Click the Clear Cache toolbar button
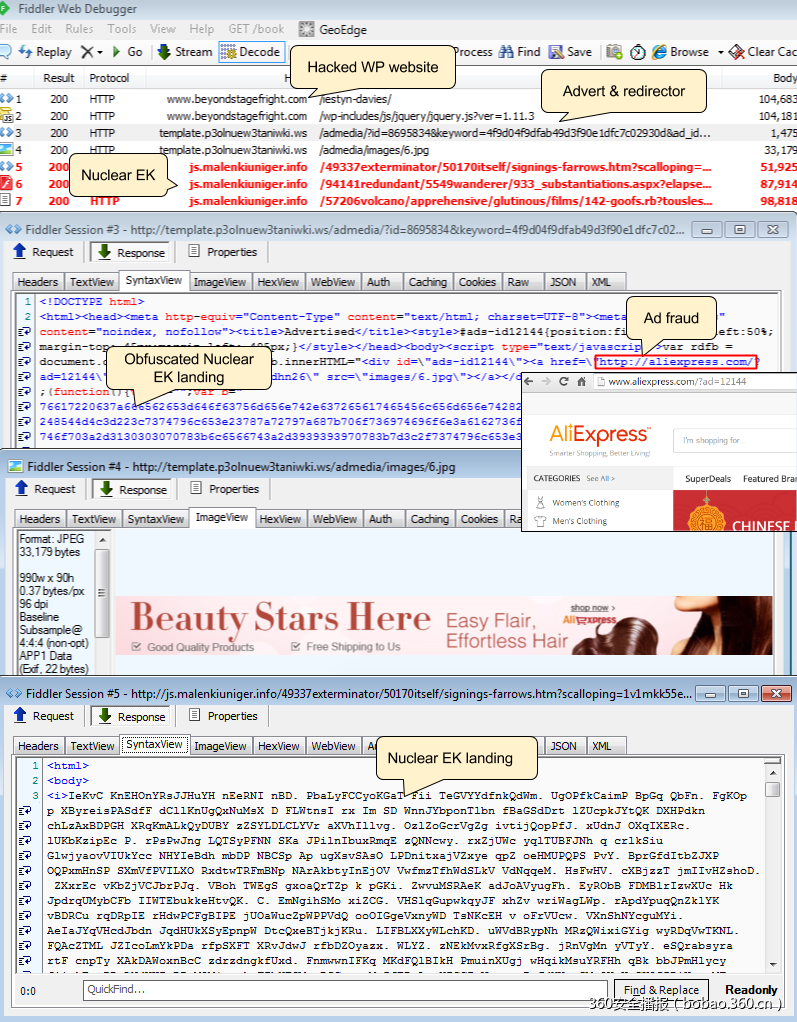797x1022 pixels. click(x=761, y=52)
